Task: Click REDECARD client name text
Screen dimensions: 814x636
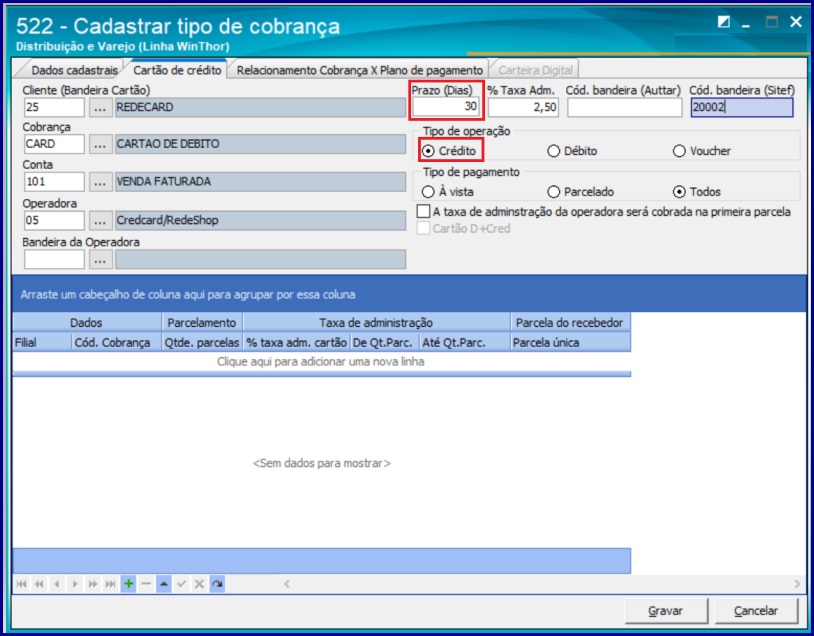Action: pyautogui.click(x=145, y=107)
